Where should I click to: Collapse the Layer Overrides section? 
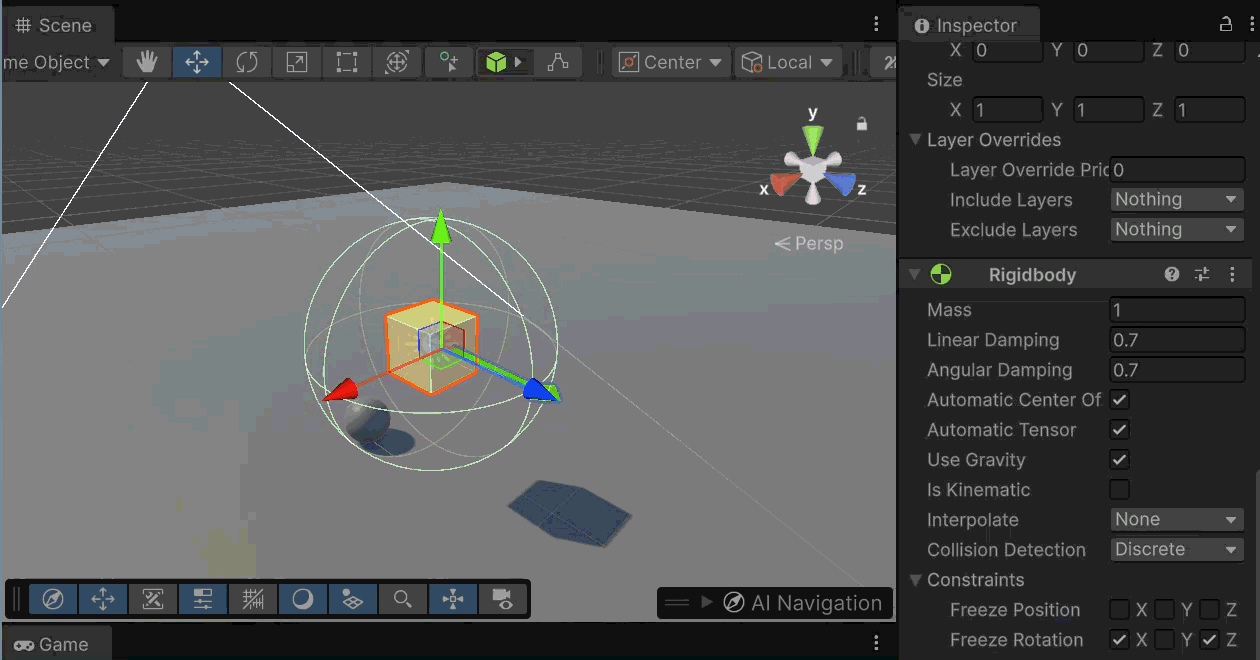915,140
